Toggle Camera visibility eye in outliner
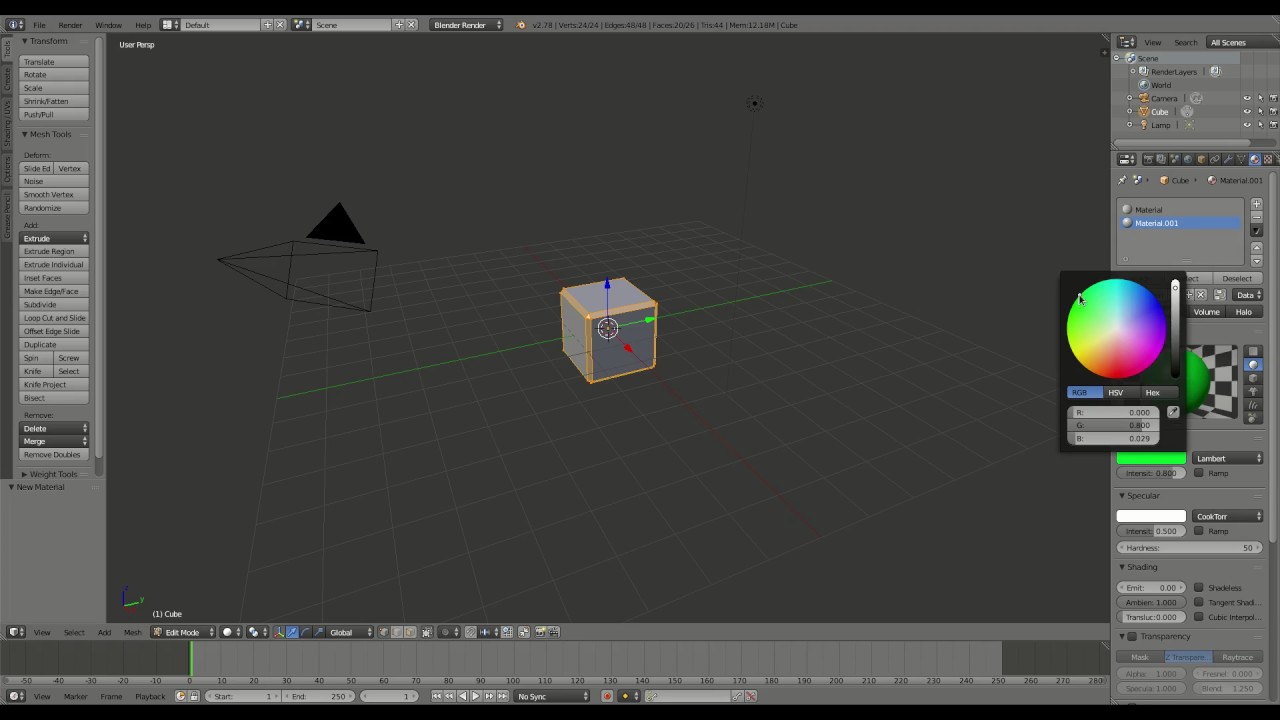 [1247, 98]
